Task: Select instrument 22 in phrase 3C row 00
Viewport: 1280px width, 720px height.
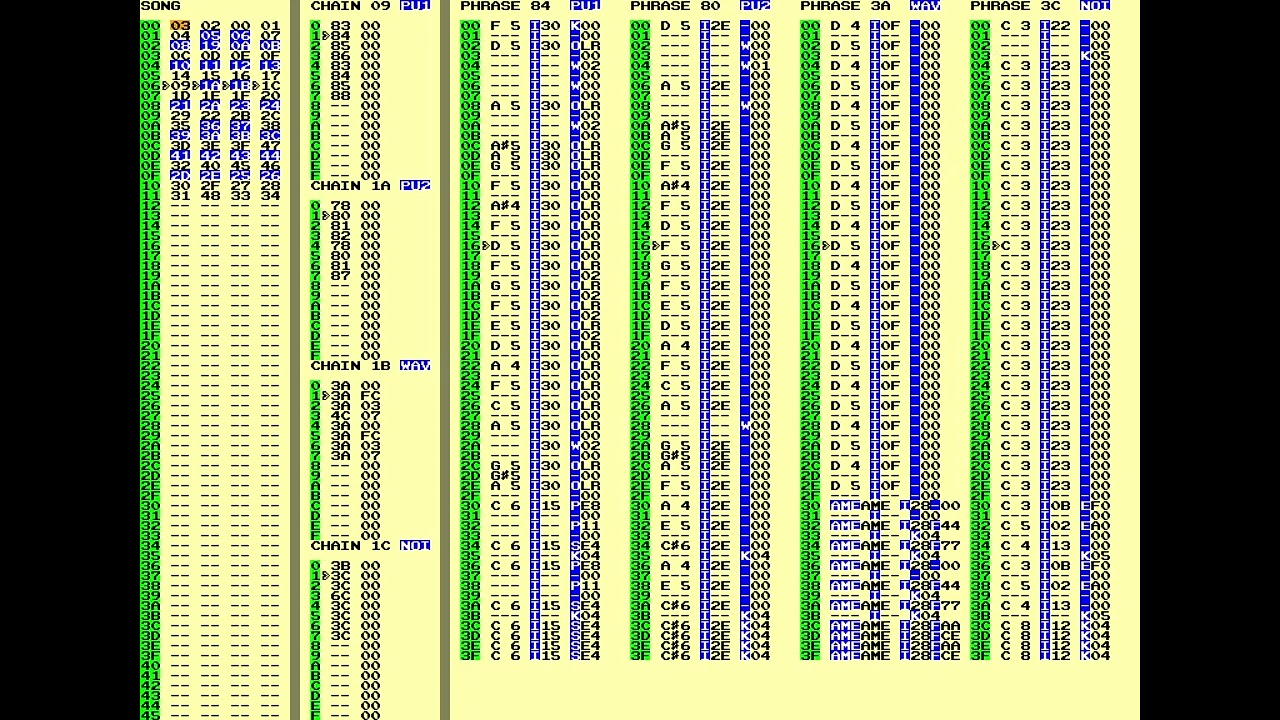Action: tap(1060, 26)
